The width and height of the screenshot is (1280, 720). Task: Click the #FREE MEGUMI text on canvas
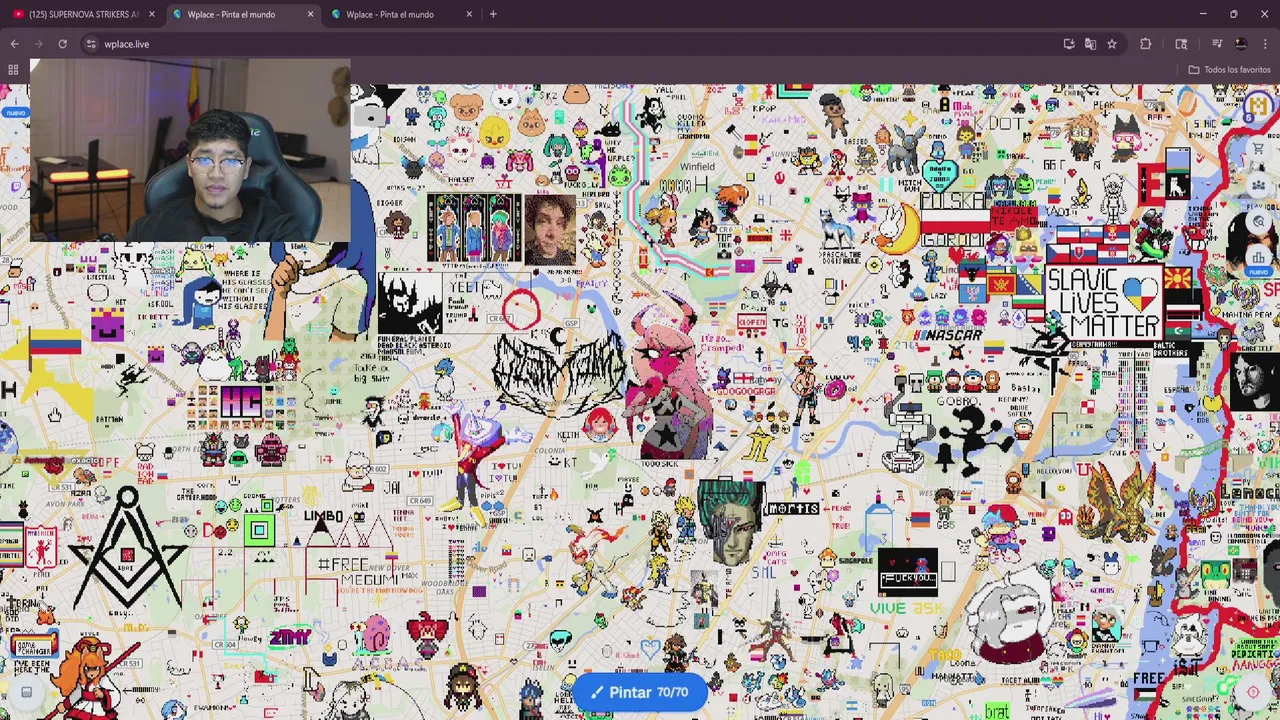click(357, 573)
